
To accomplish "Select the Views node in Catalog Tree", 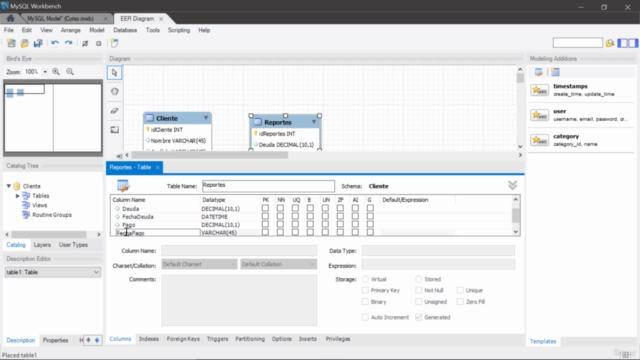I will [x=40, y=205].
